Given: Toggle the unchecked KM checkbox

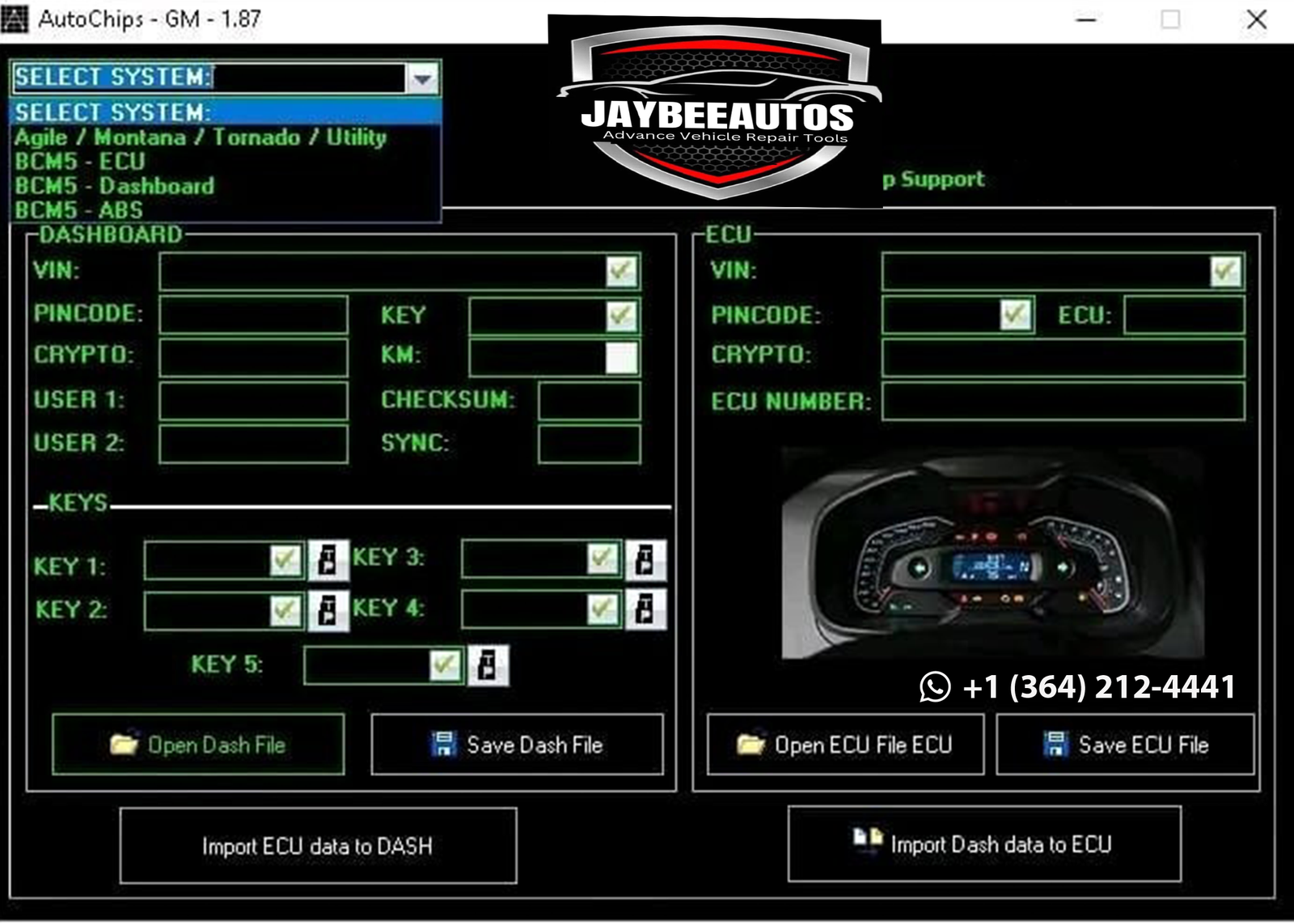Looking at the screenshot, I should point(621,357).
